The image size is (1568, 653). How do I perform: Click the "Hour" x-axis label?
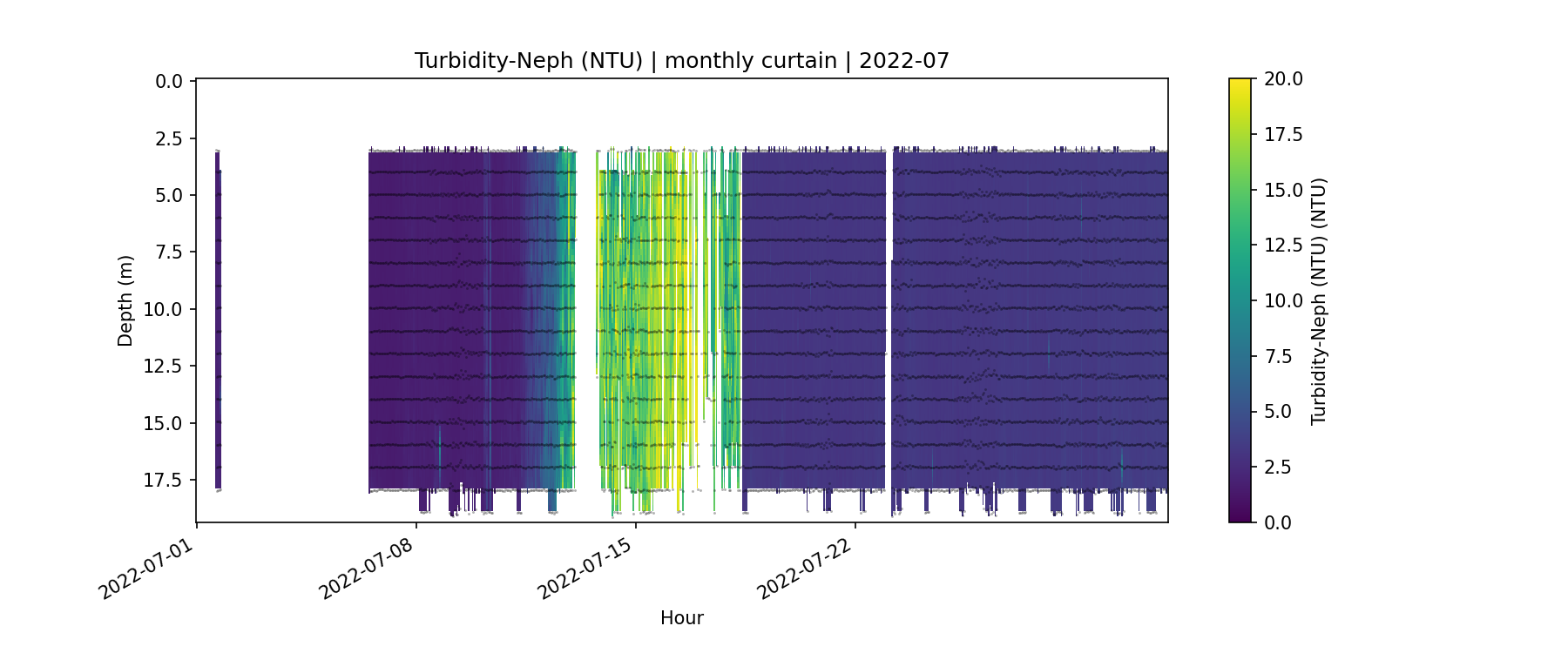pos(681,618)
